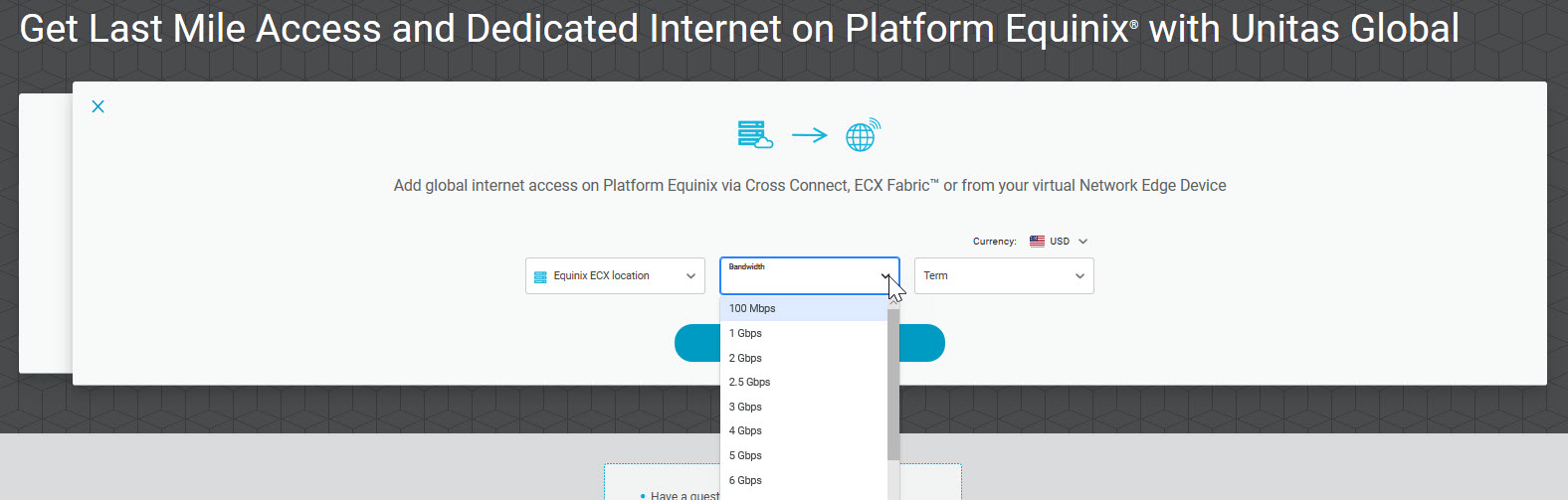
Task: Collapse the Bandwidth dropdown field
Action: 810,276
